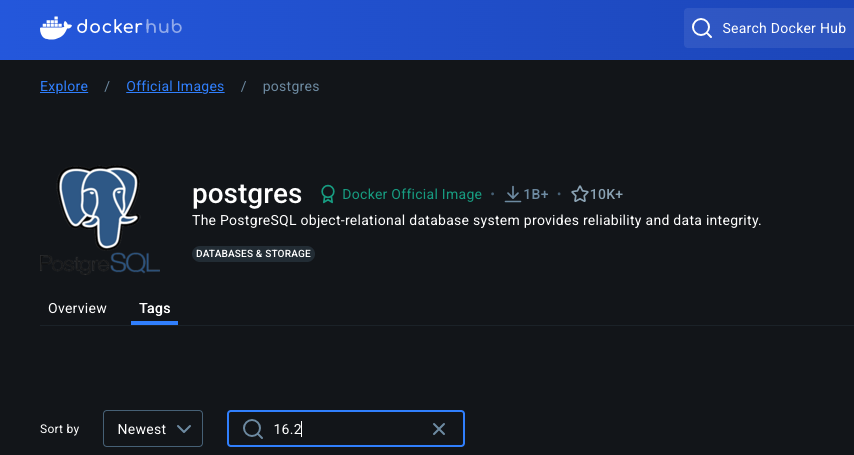This screenshot has height=455, width=854.
Task: Click the PostgreSQL description sentence
Action: pos(477,221)
